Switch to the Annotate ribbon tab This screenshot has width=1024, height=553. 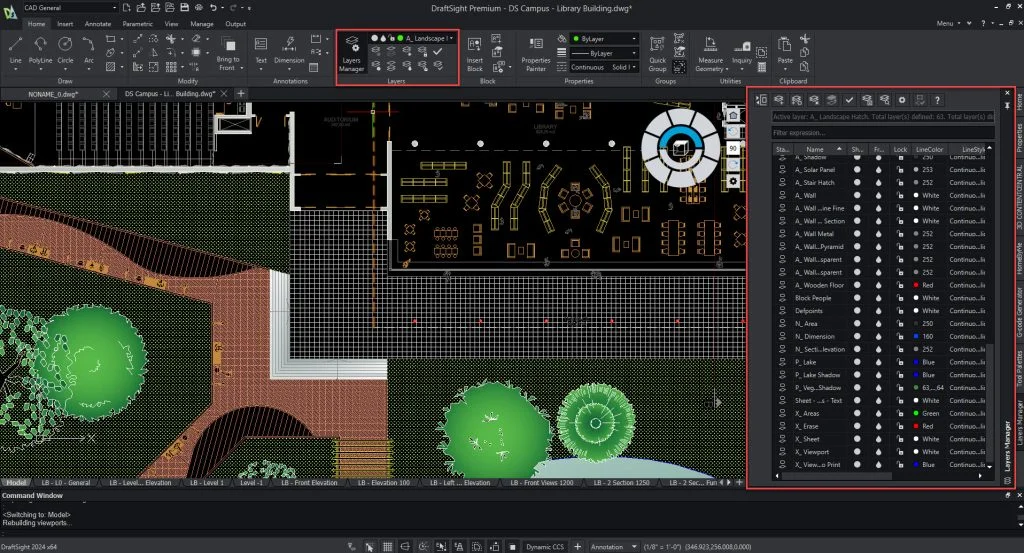click(98, 22)
